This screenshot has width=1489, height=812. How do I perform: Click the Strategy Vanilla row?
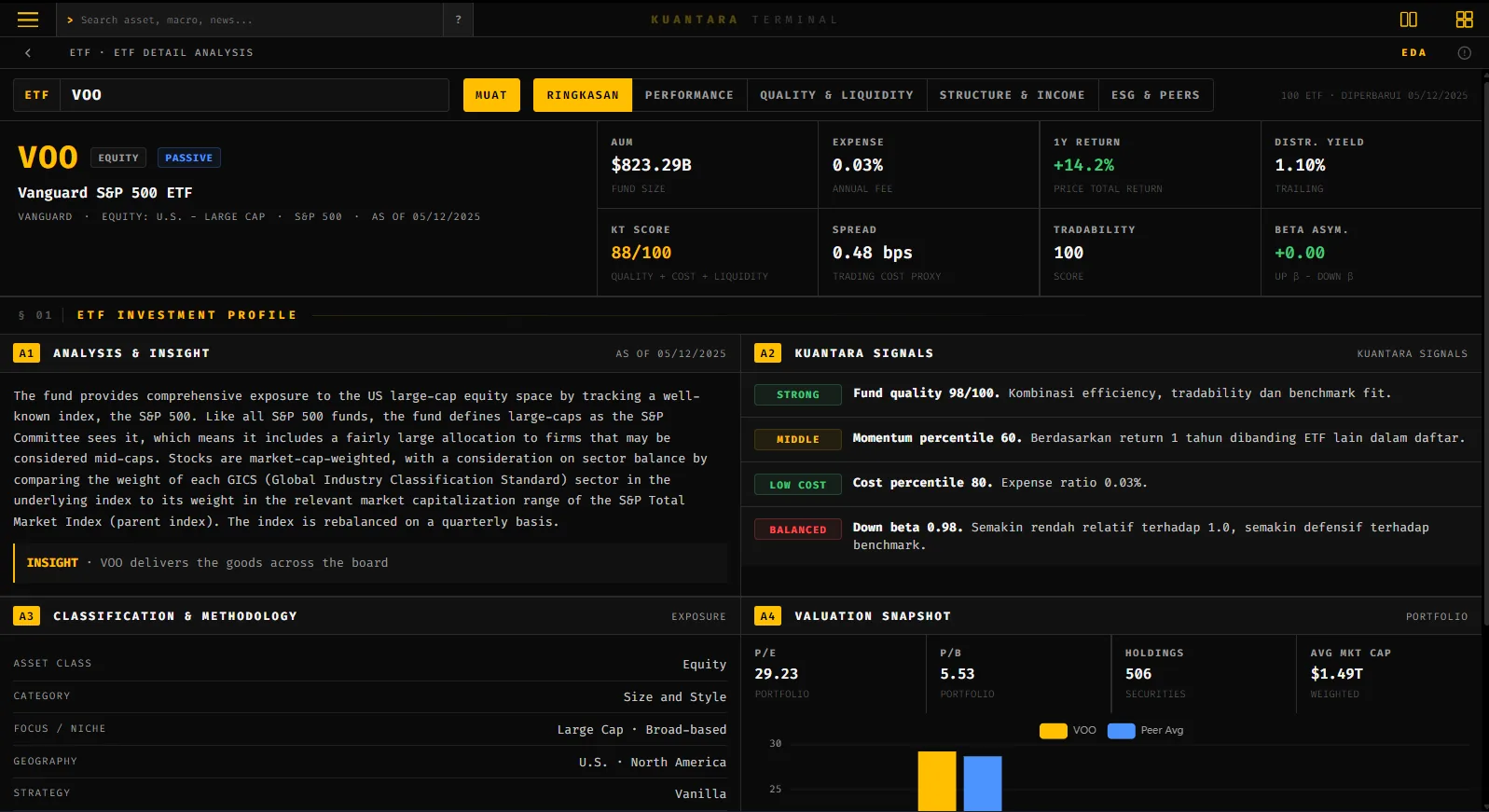(370, 793)
